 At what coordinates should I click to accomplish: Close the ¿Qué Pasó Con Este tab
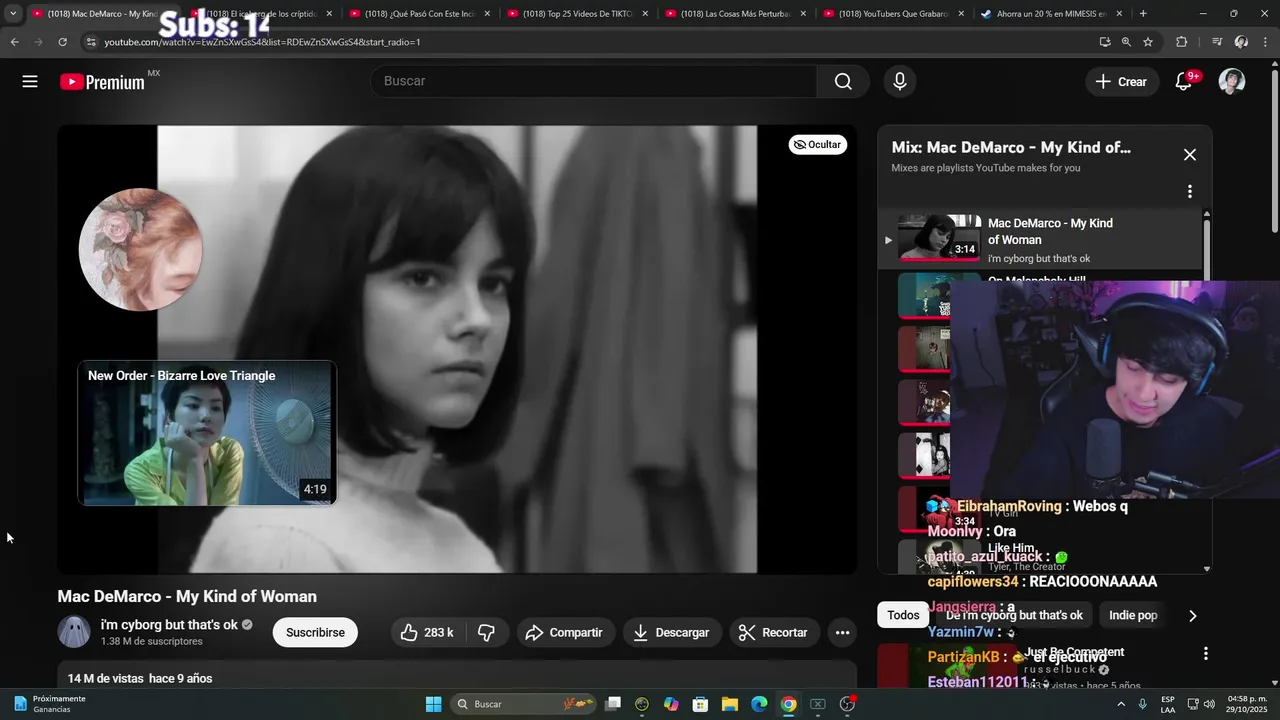(487, 14)
